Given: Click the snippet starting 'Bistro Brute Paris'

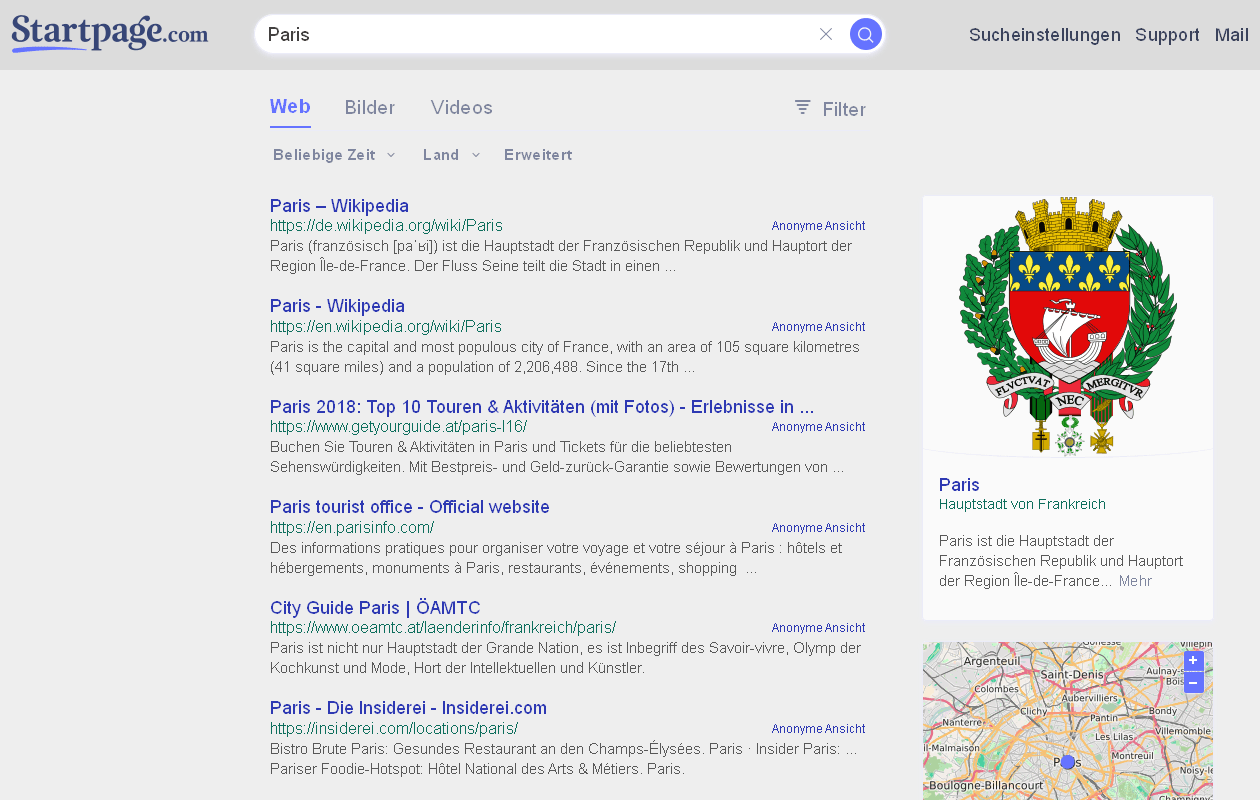Looking at the screenshot, I should click(x=563, y=759).
